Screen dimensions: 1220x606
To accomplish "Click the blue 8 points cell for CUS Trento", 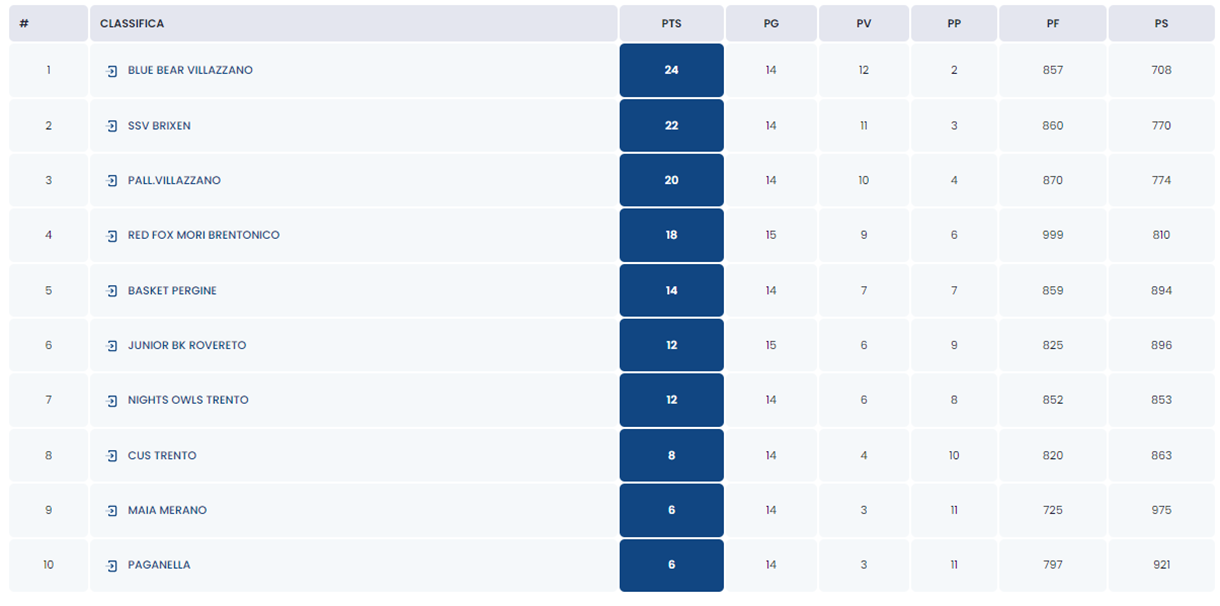I will point(671,456).
